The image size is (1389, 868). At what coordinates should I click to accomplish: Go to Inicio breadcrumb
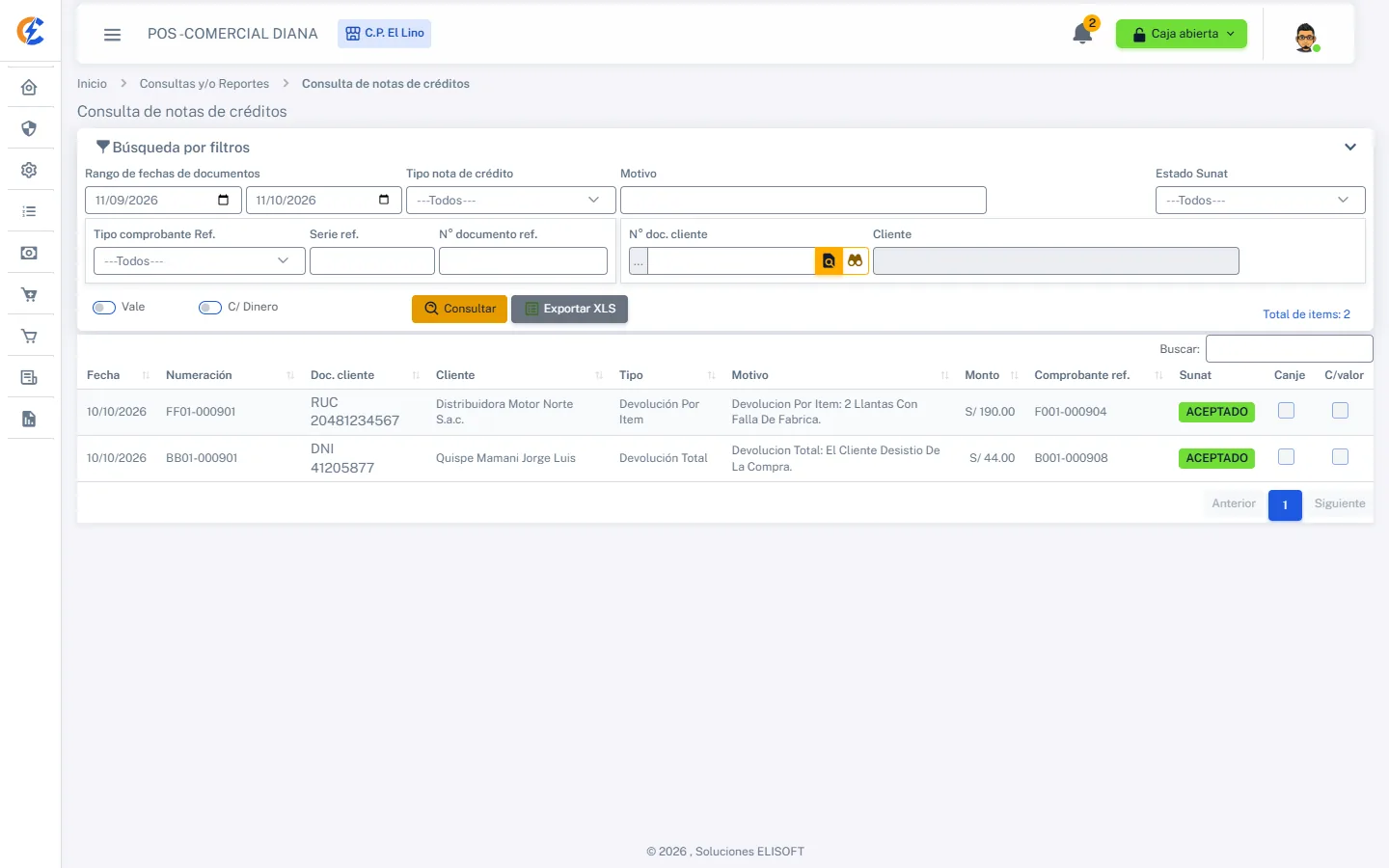coord(92,84)
